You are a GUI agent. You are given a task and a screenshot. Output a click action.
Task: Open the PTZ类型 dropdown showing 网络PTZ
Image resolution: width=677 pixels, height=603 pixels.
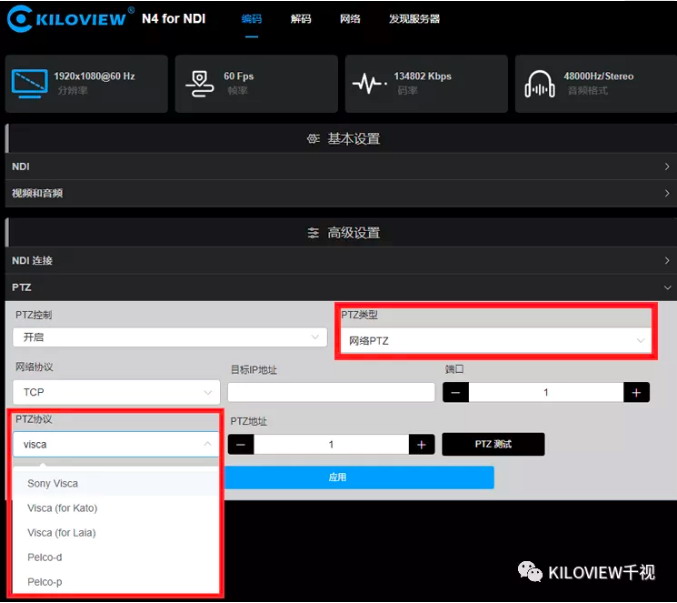(495, 341)
